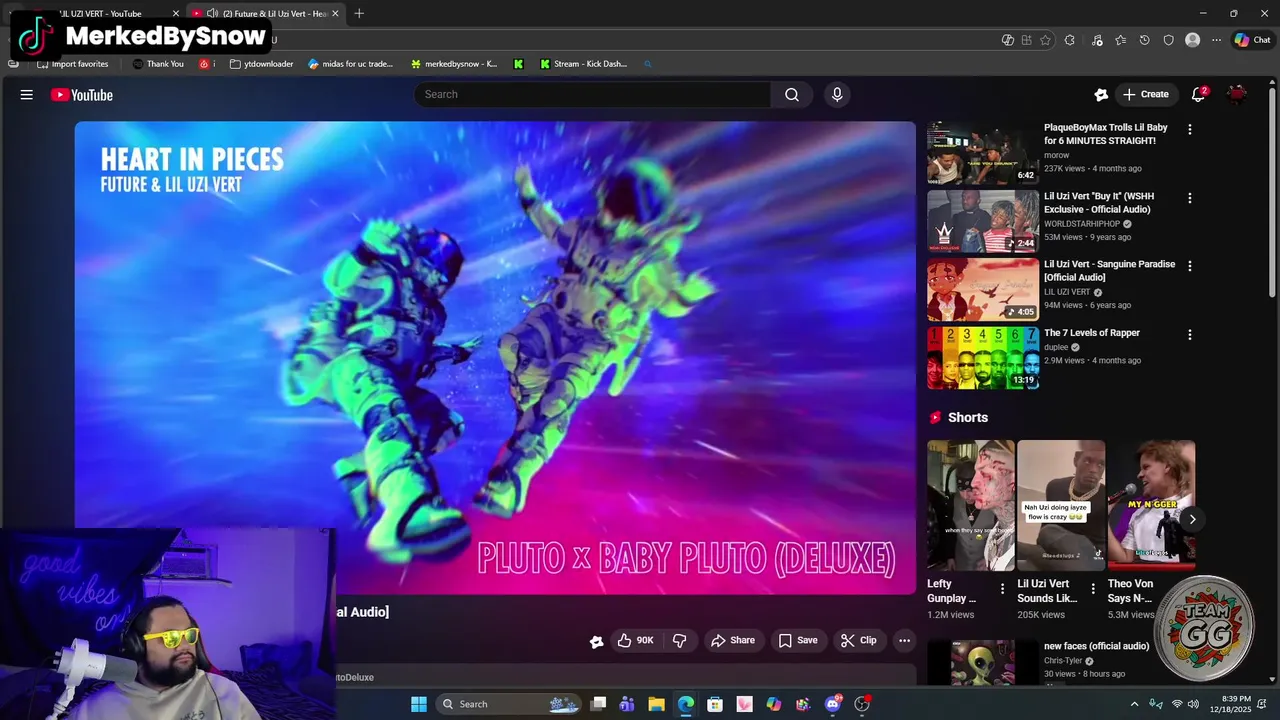
Task: Click the YouTube Create button
Action: 1145,94
